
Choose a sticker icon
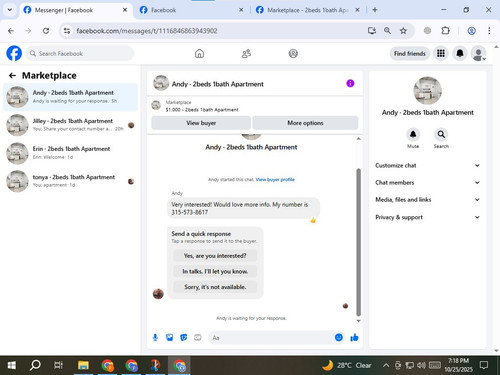184,338
